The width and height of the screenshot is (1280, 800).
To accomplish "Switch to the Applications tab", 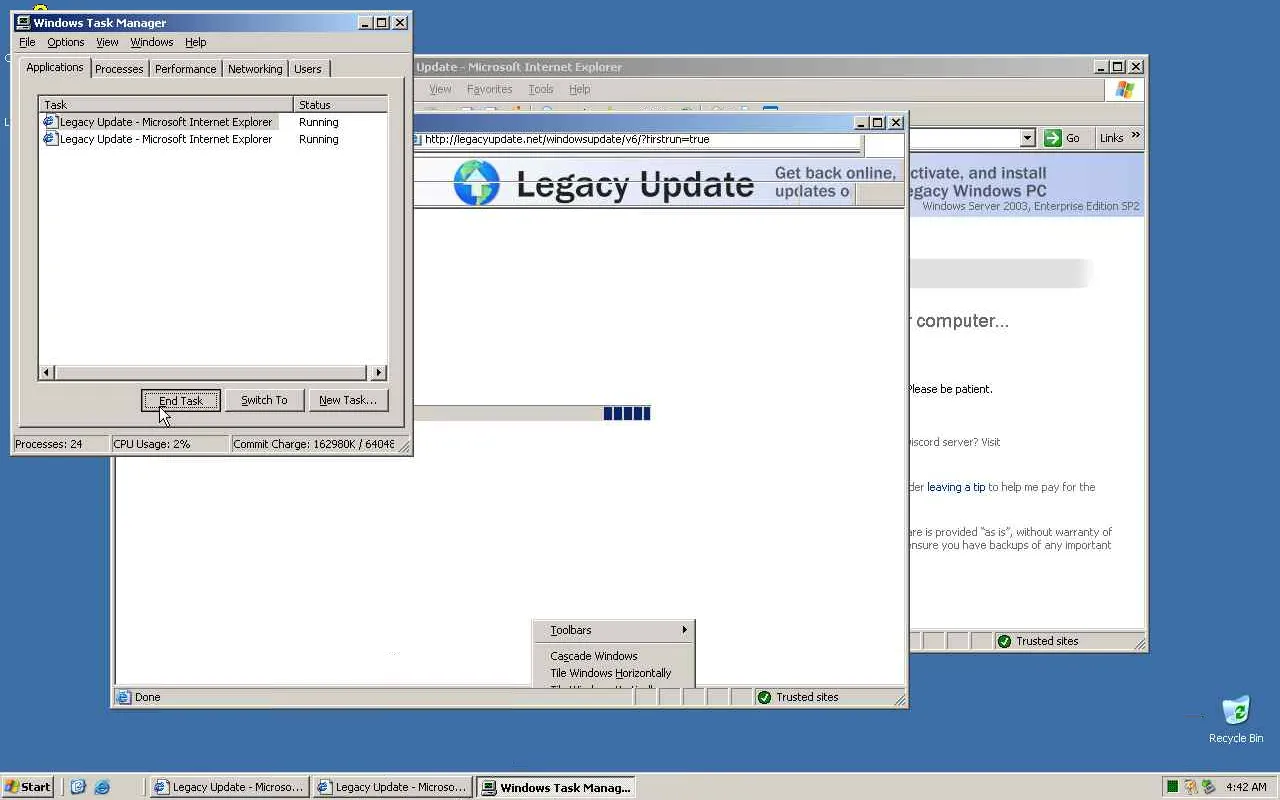I will click(x=55, y=67).
